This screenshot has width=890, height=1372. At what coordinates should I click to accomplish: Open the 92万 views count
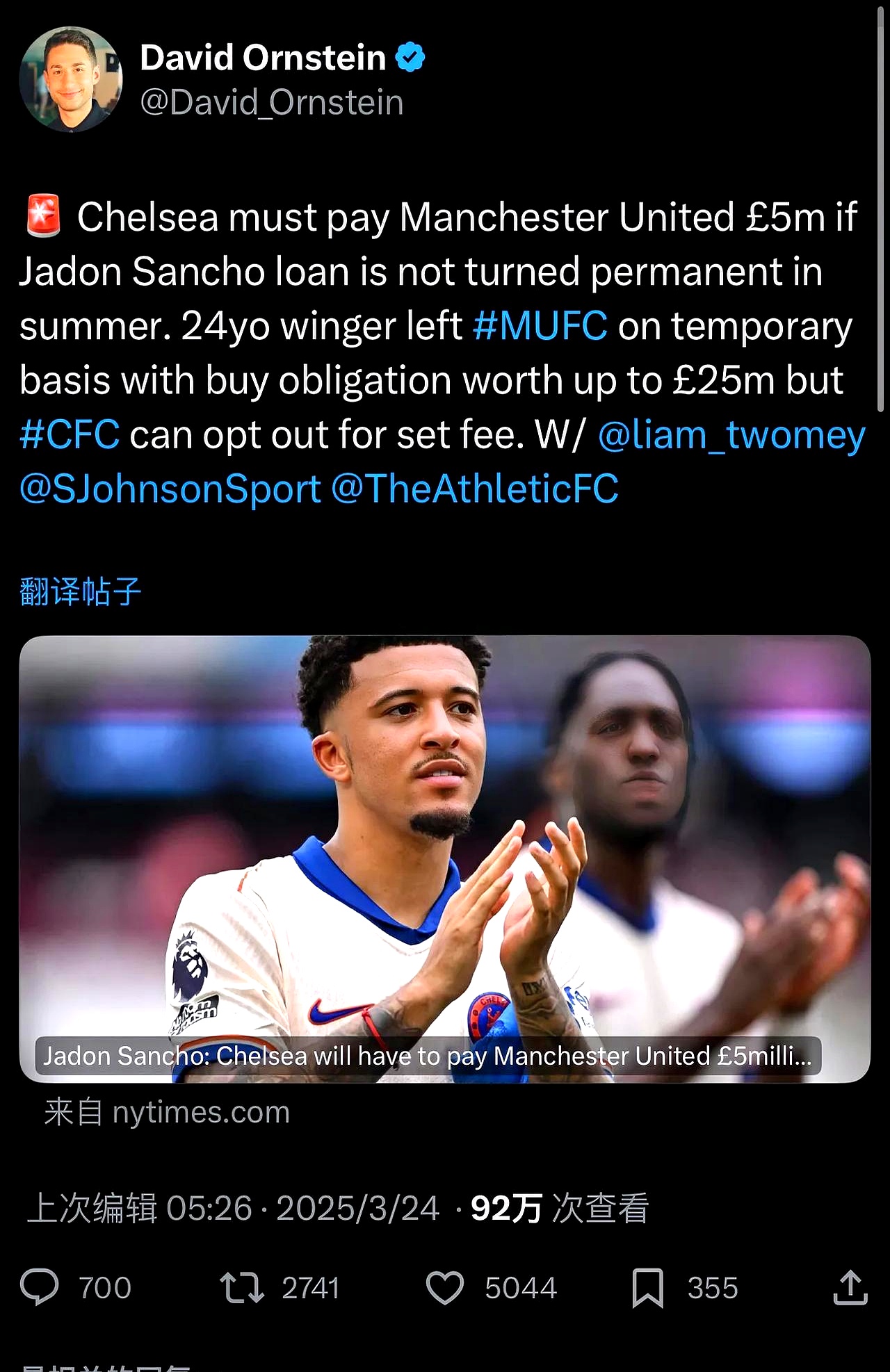[560, 1208]
